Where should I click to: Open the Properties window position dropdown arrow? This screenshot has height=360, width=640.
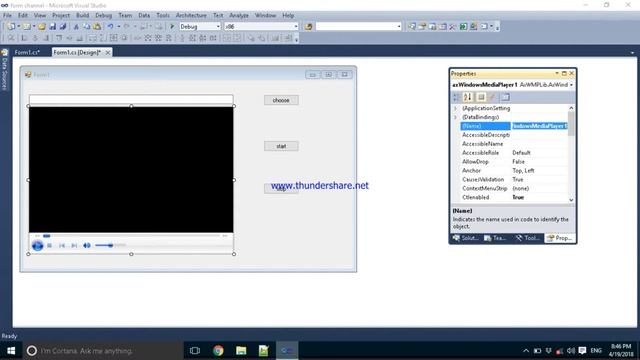click(557, 73)
